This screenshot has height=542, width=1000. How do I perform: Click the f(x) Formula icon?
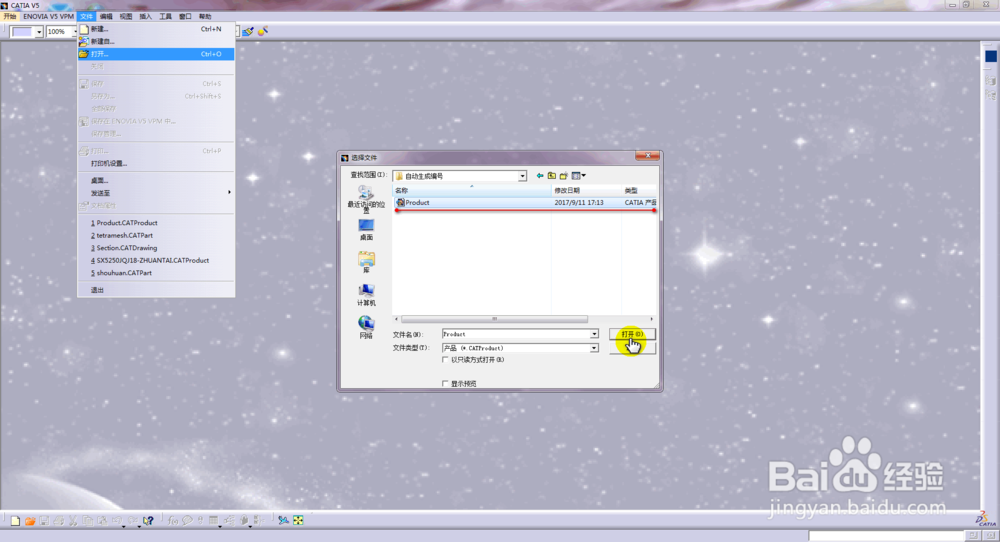click(173, 521)
